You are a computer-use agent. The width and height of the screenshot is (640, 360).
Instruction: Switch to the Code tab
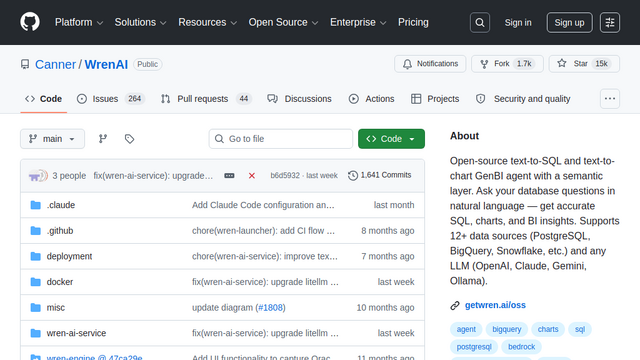44,99
